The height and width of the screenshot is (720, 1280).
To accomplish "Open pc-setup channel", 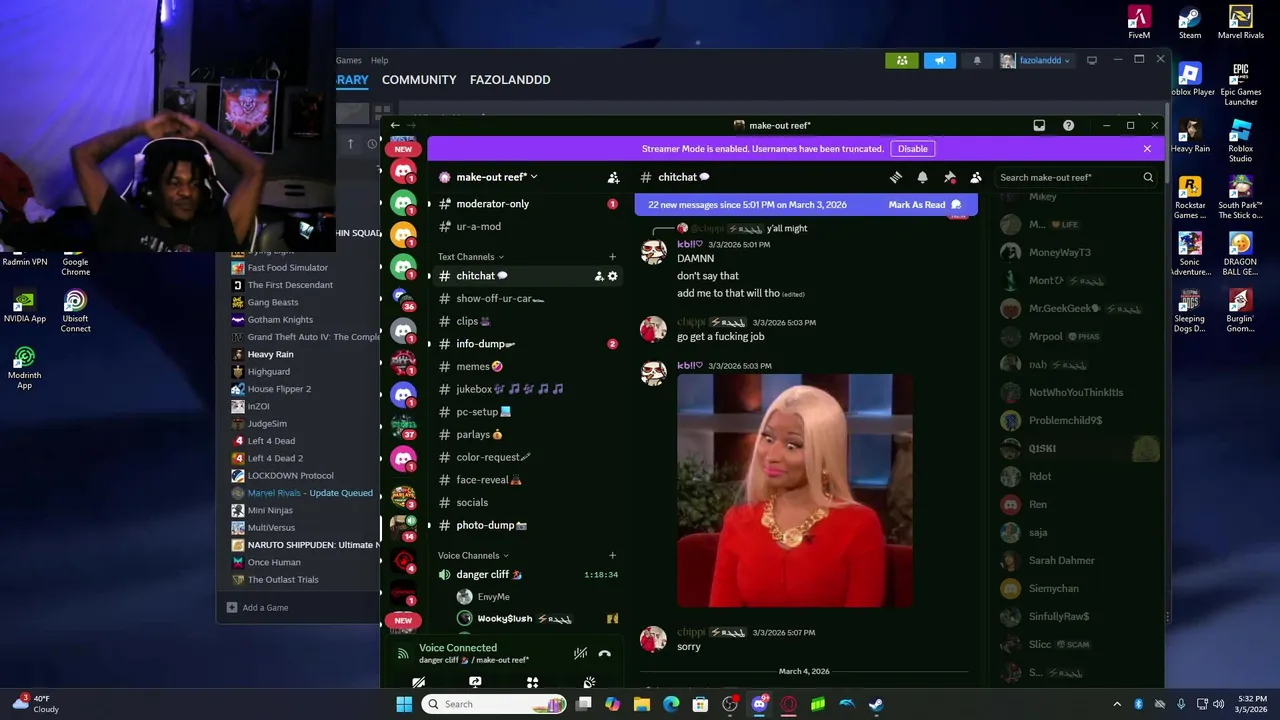I will 525,412.
